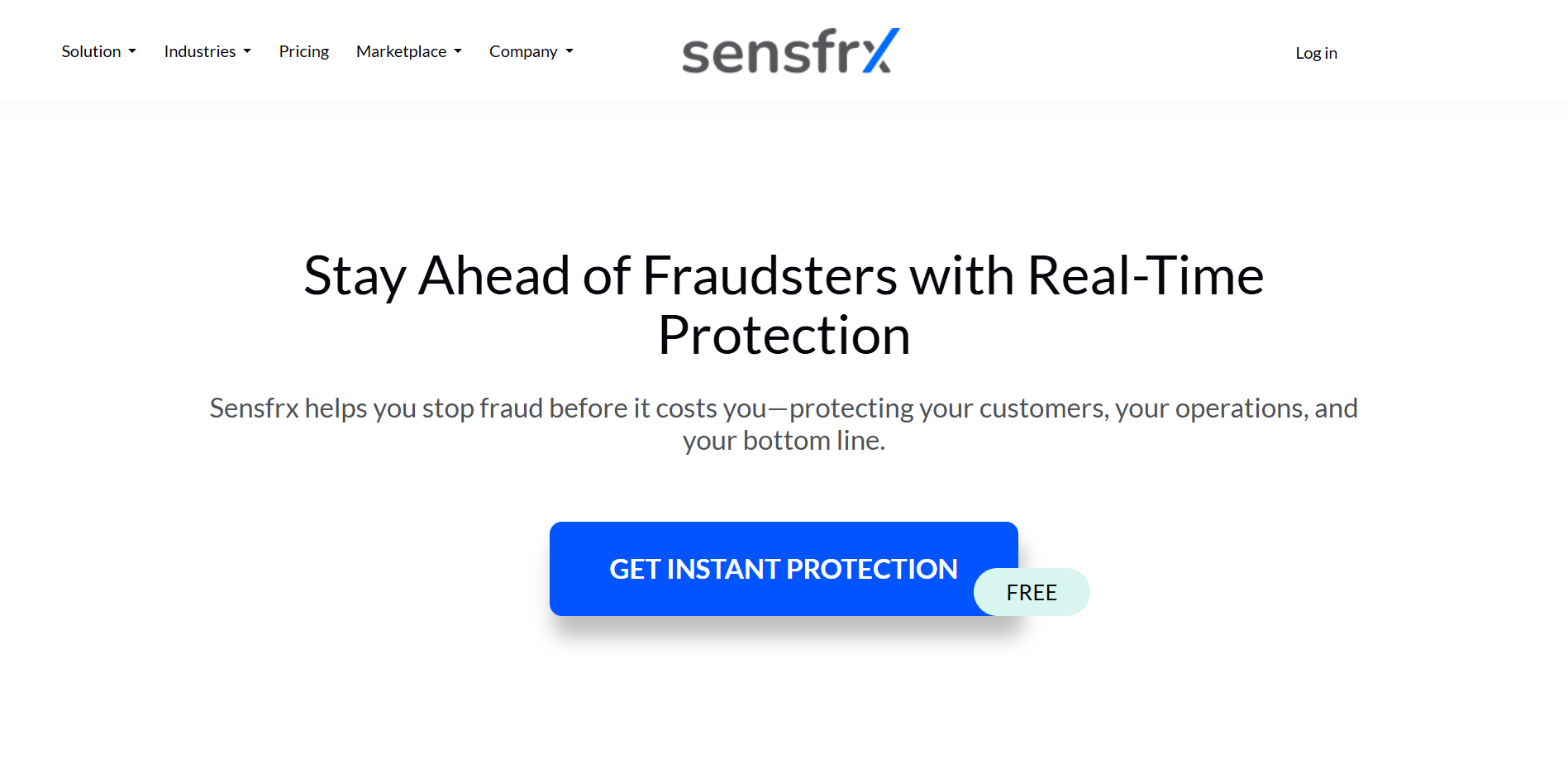This screenshot has width=1568, height=783.
Task: Click the FREE badge on the button
Action: 1031,592
